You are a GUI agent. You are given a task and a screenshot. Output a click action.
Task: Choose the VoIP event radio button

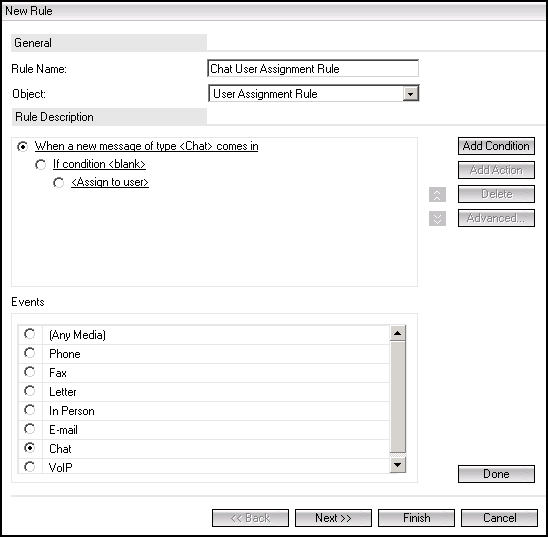tap(30, 467)
